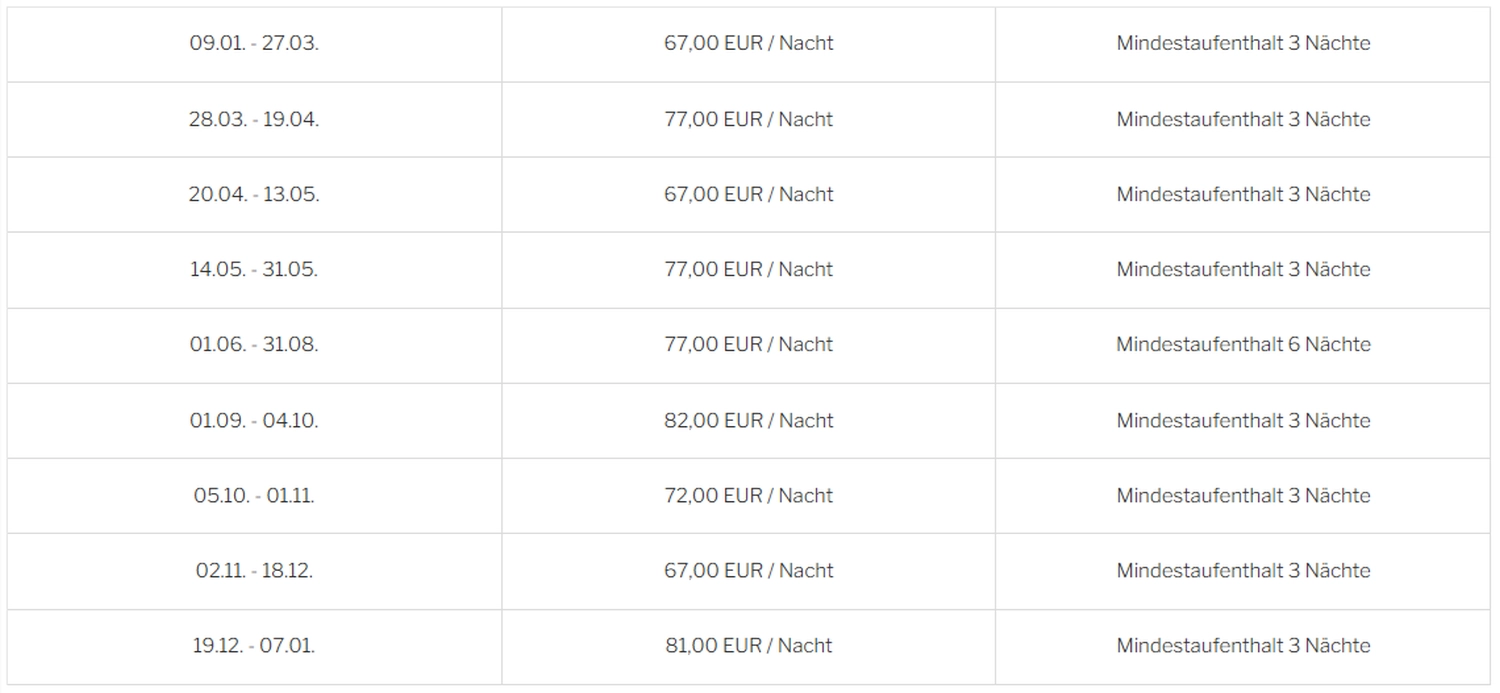
Task: Select the date range 14.05. - 31.05.
Action: click(254, 269)
